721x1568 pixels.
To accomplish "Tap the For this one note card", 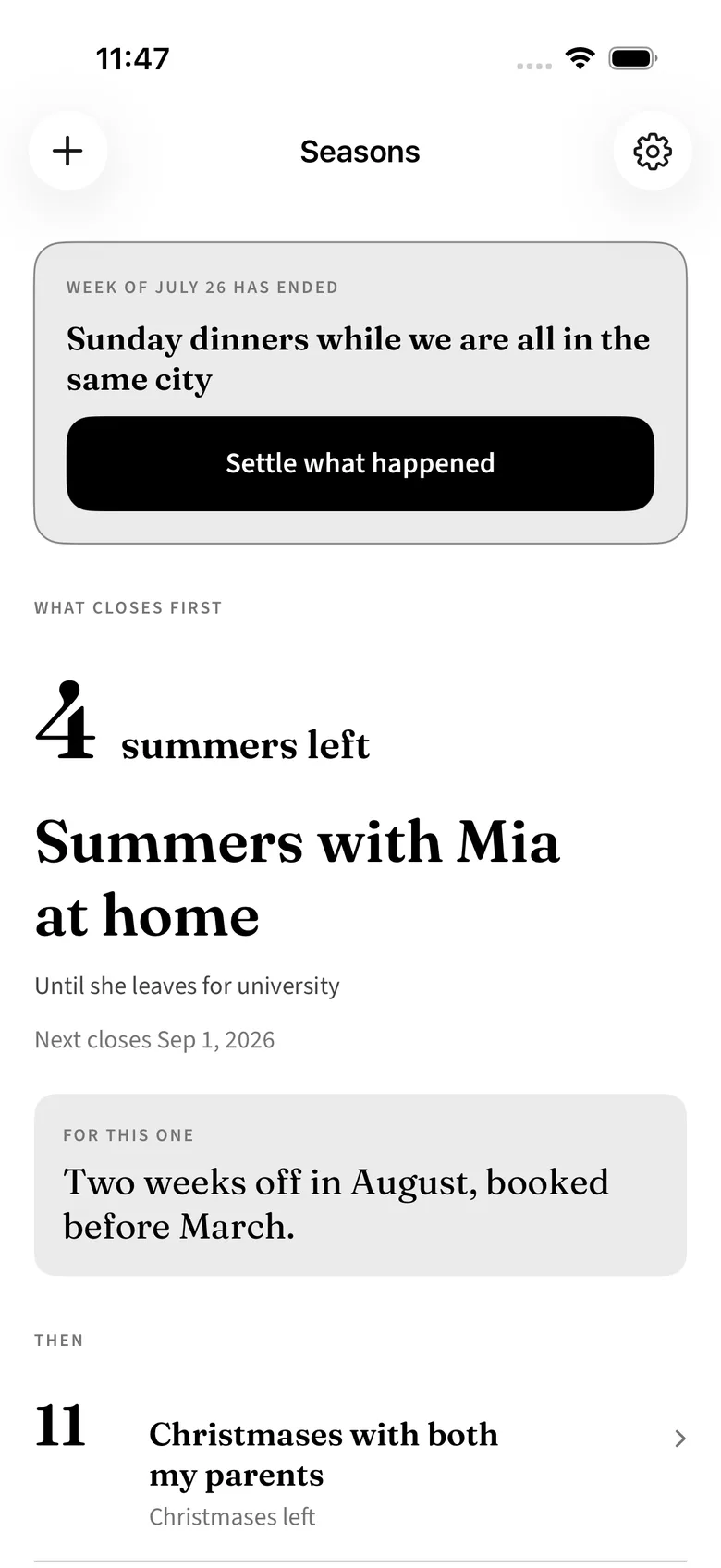I will pyautogui.click(x=360, y=1185).
